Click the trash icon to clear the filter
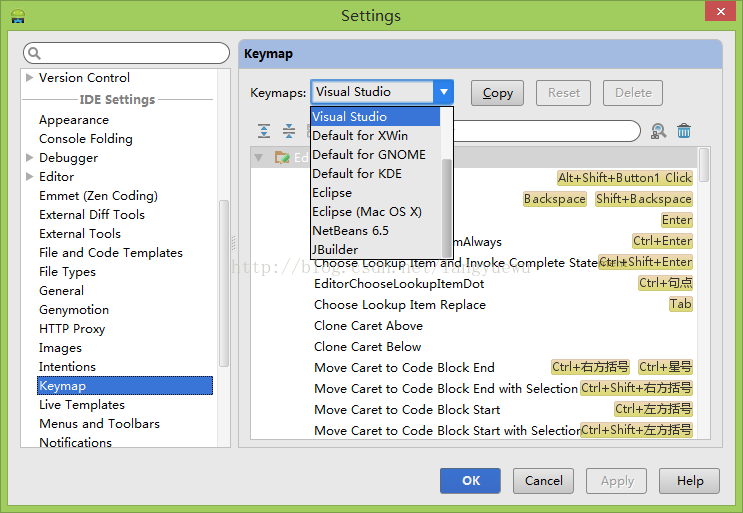Viewport: 743px width, 513px height. point(684,131)
